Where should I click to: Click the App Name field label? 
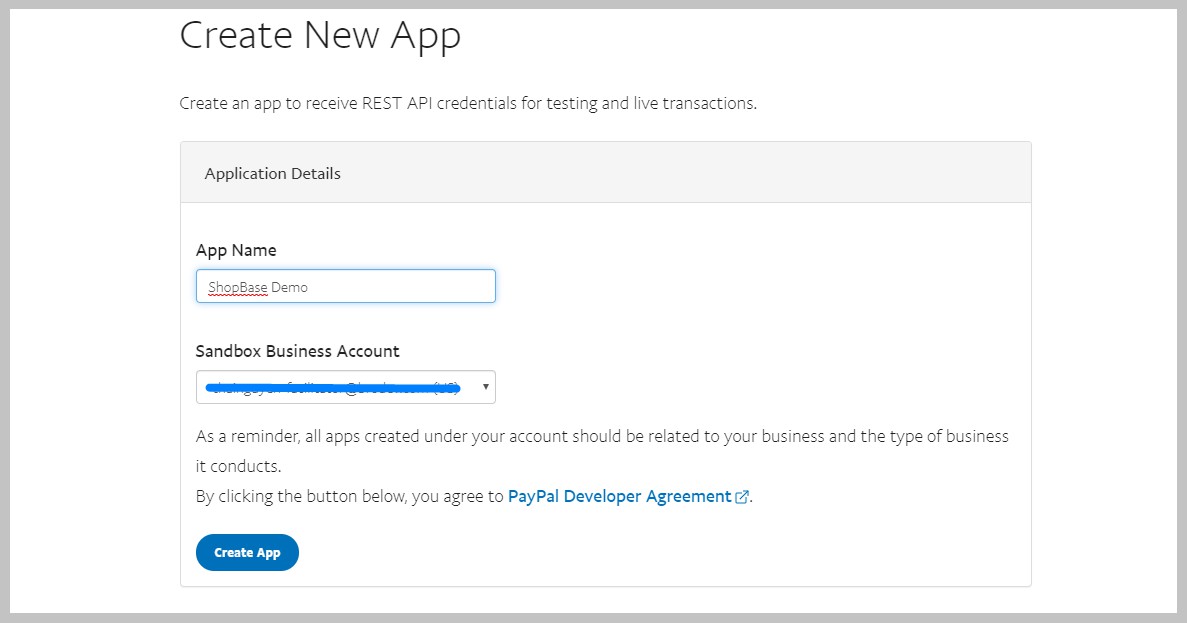click(x=236, y=250)
